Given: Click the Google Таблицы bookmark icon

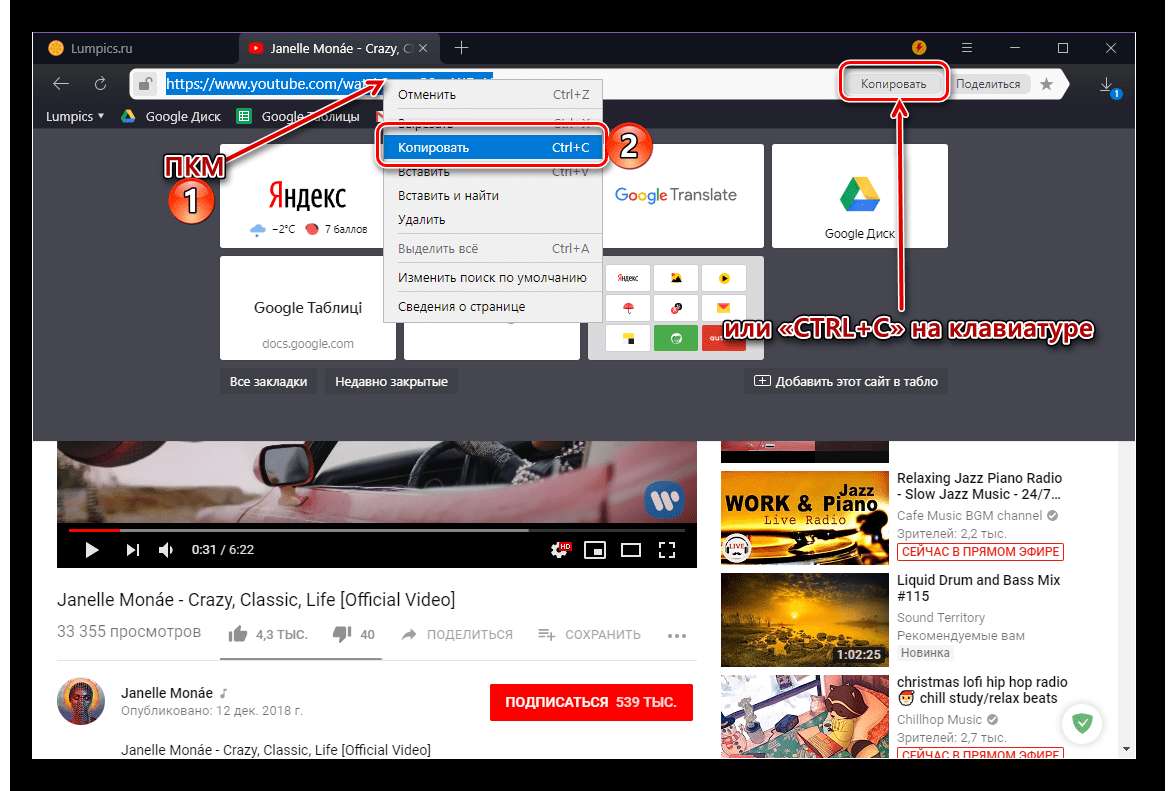Looking at the screenshot, I should point(244,116).
